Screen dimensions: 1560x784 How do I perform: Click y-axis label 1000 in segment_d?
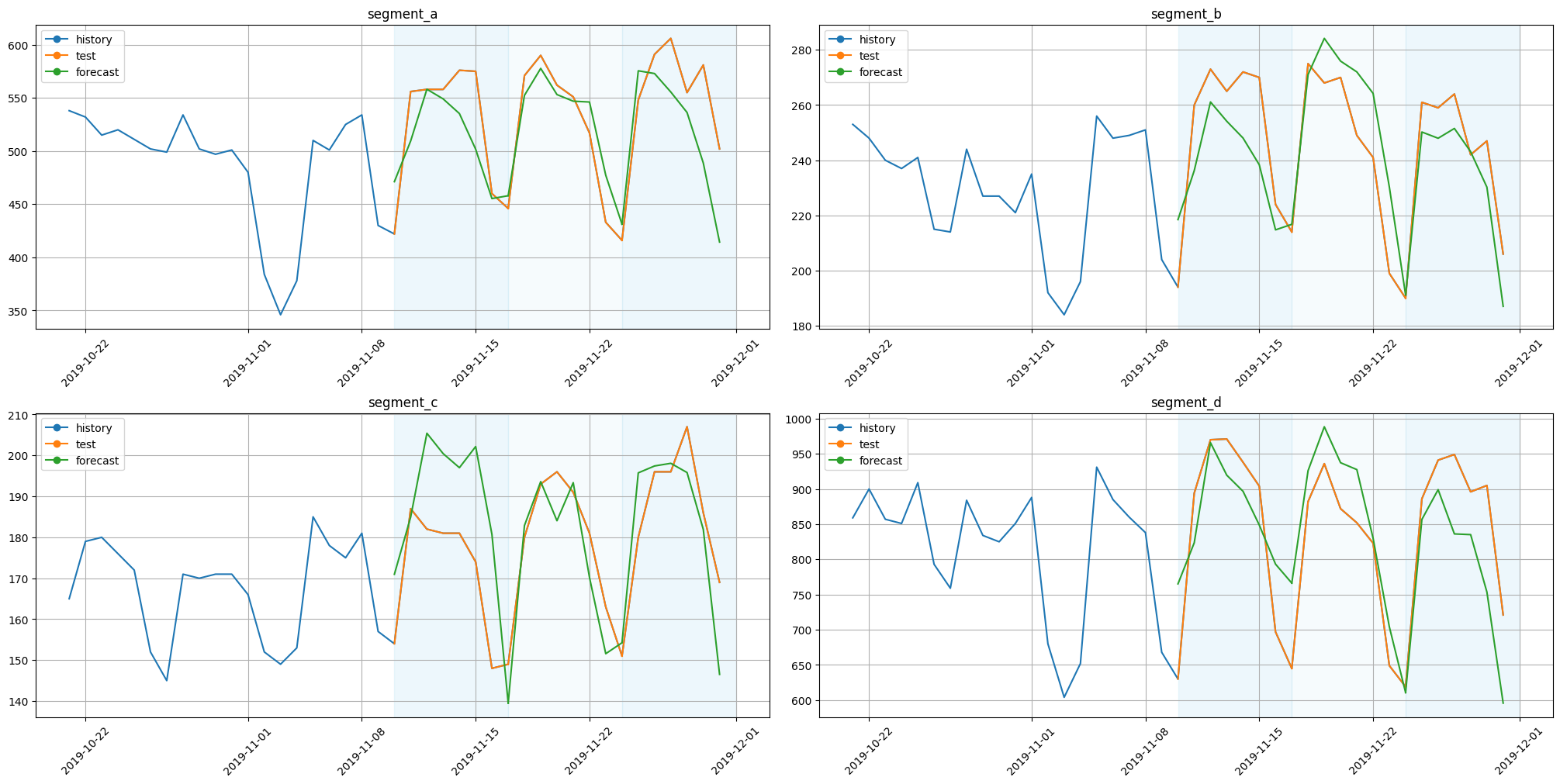pos(801,420)
